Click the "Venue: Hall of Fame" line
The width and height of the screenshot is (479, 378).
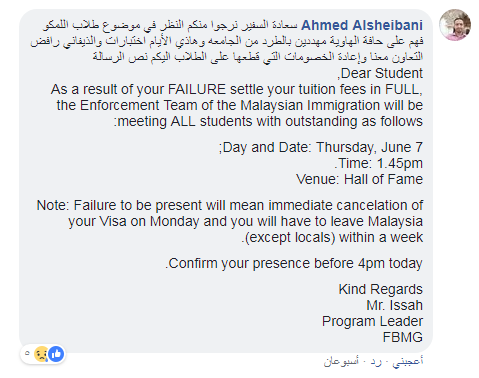pos(359,179)
